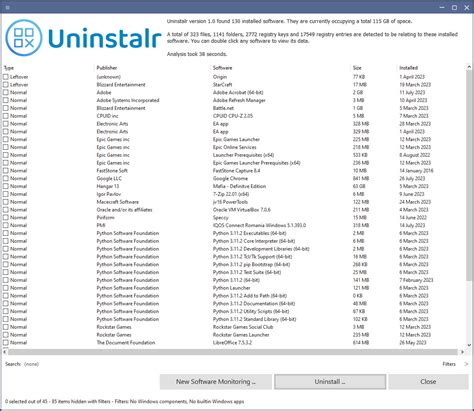Select the Python Launcher entry
This screenshot has width=474, height=411.
231,288
